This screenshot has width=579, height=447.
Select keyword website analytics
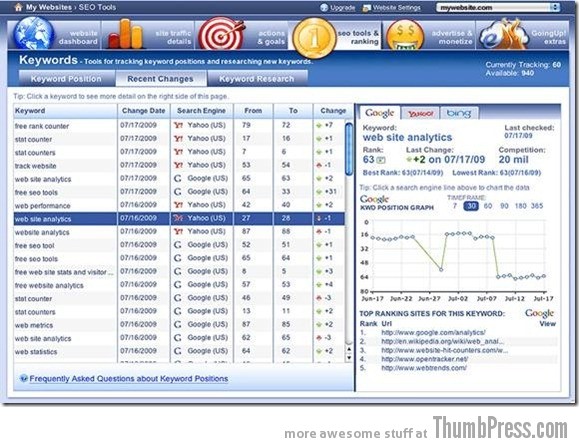[42, 233]
